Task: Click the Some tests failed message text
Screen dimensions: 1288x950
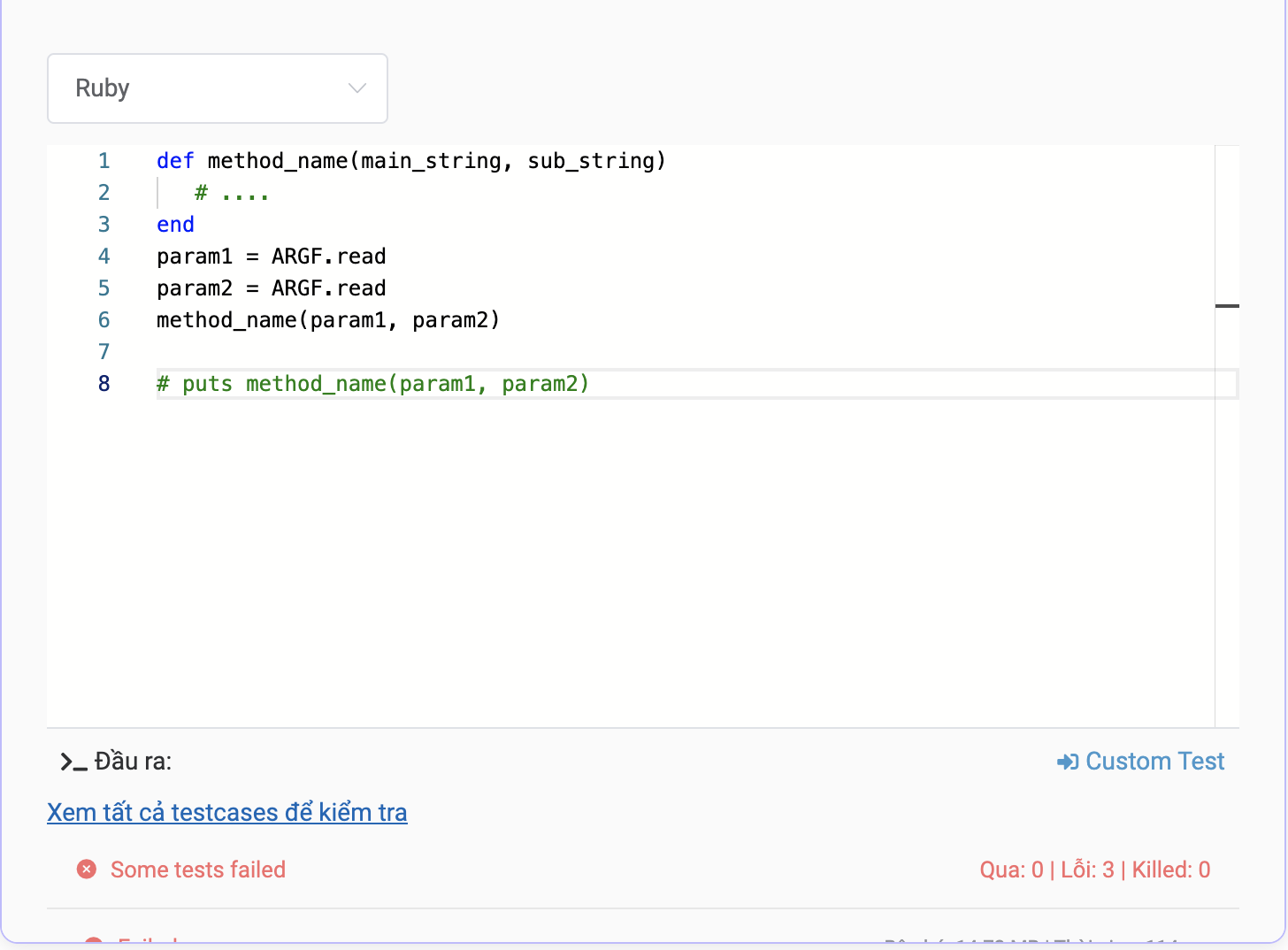Action: tap(198, 870)
